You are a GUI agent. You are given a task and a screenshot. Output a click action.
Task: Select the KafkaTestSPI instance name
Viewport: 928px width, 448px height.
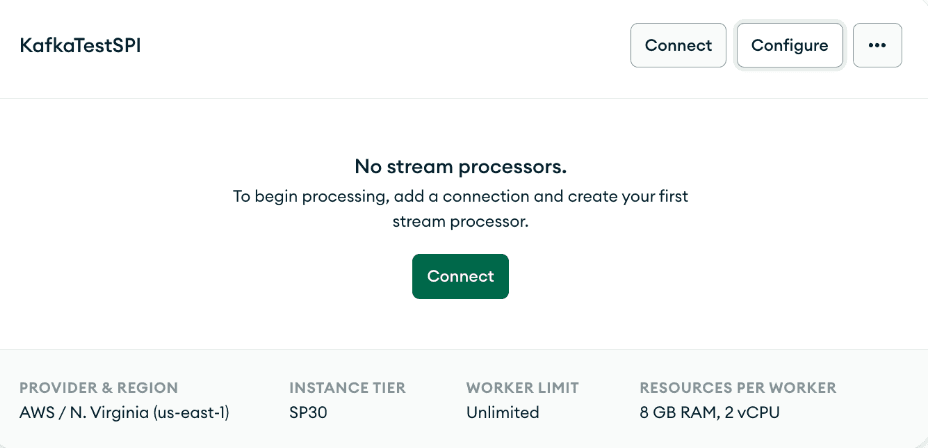[80, 46]
